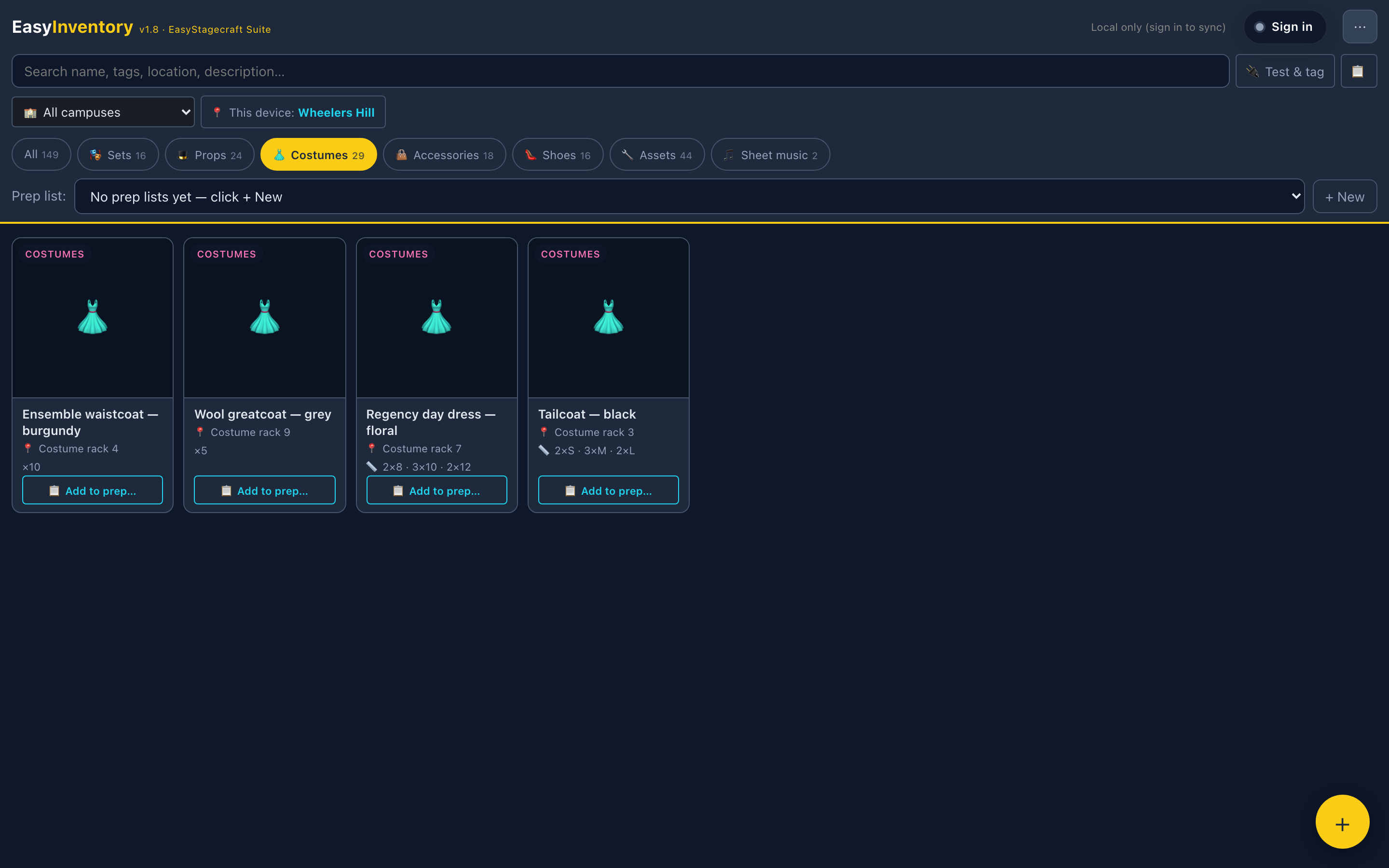Click the pin icon beside This device
Image resolution: width=1389 pixels, height=868 pixels.
(217, 112)
